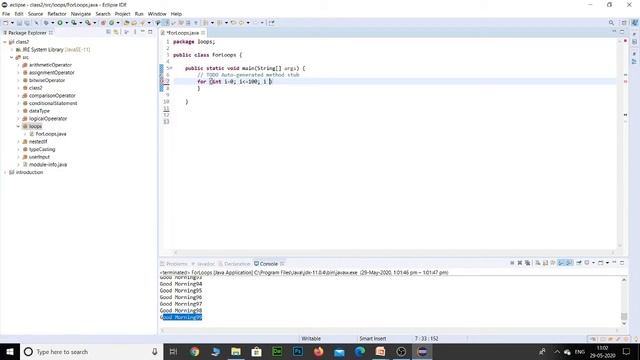Expand the arithmeticOperator package
Image resolution: width=640 pixels, height=360 pixels.
click(18, 65)
